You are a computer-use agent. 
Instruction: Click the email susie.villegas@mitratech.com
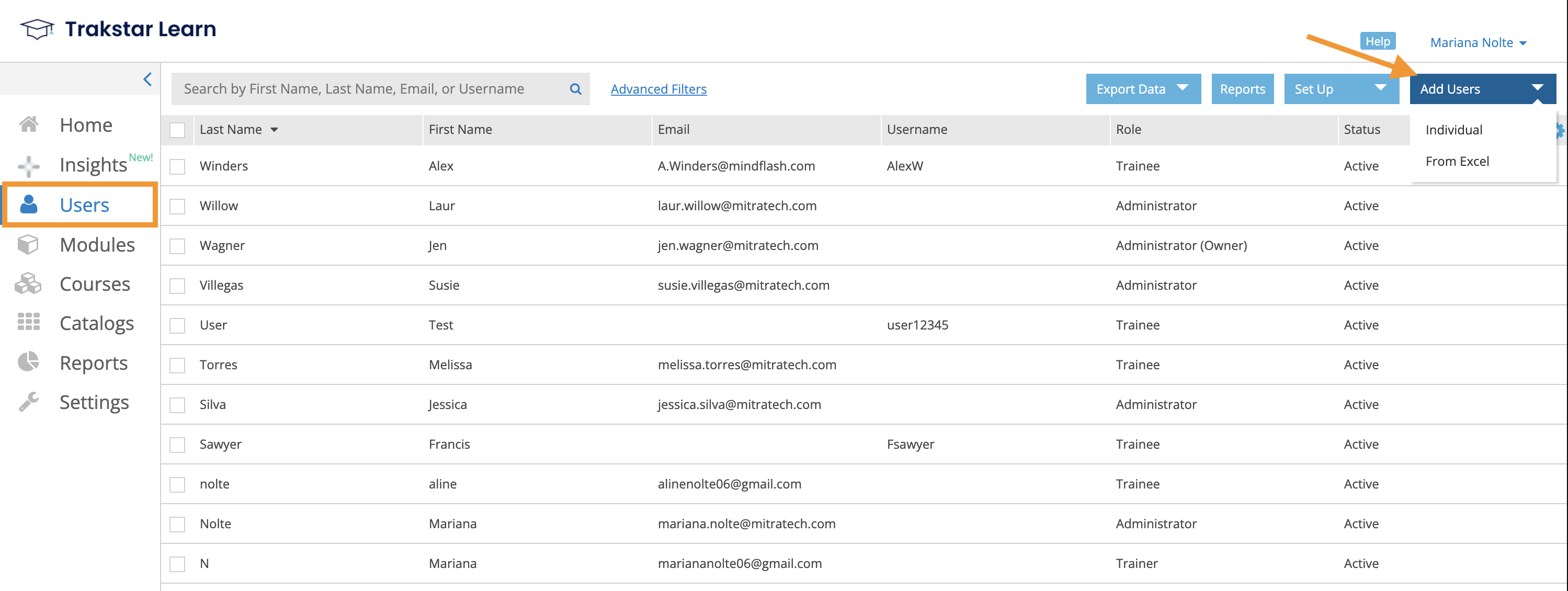743,286
